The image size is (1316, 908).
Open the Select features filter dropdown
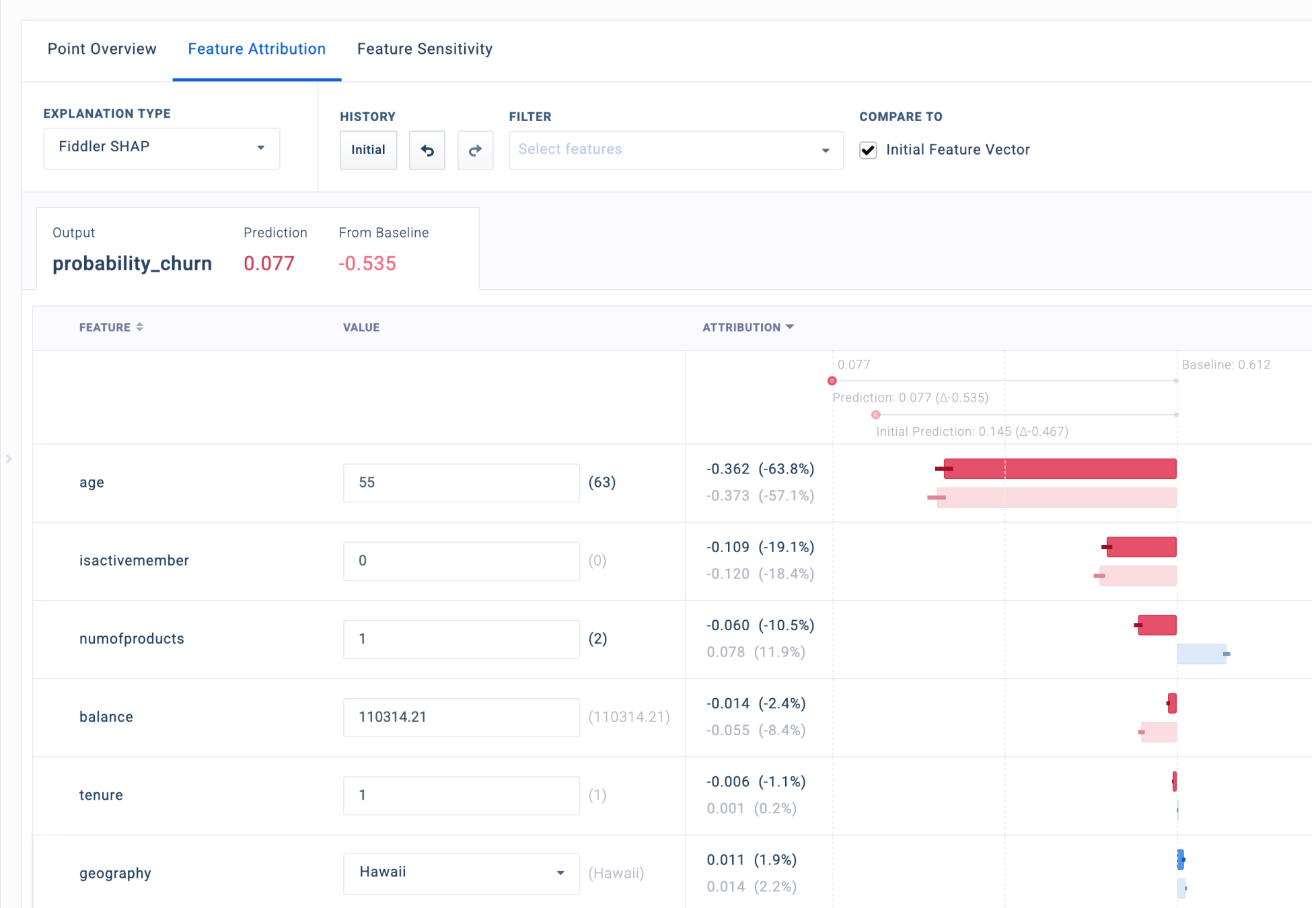(x=675, y=150)
